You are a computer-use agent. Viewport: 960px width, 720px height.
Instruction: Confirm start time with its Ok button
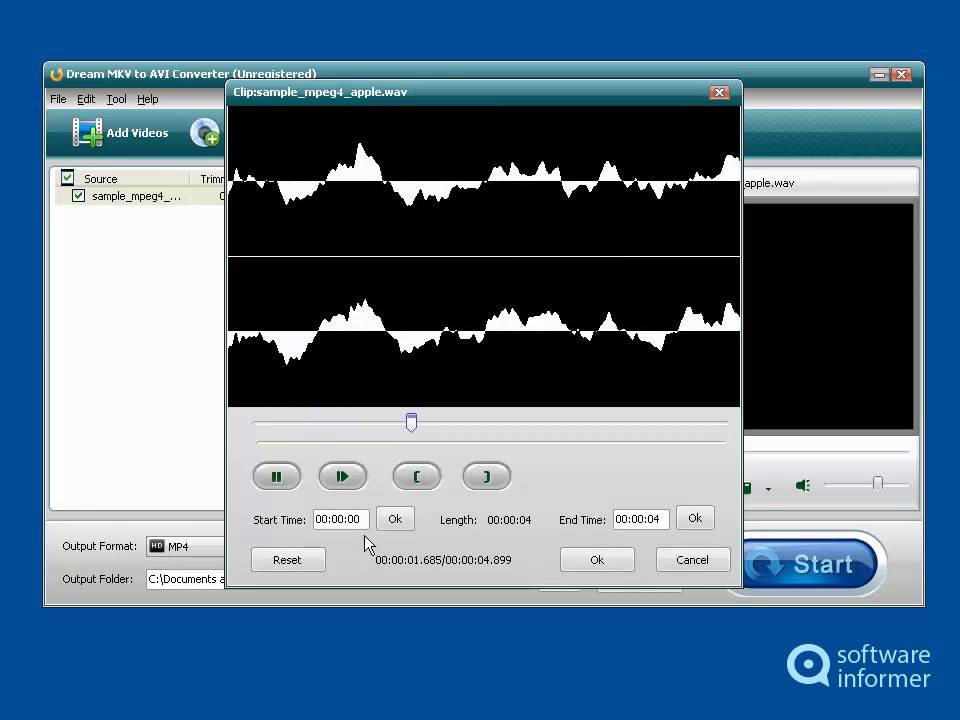point(395,519)
